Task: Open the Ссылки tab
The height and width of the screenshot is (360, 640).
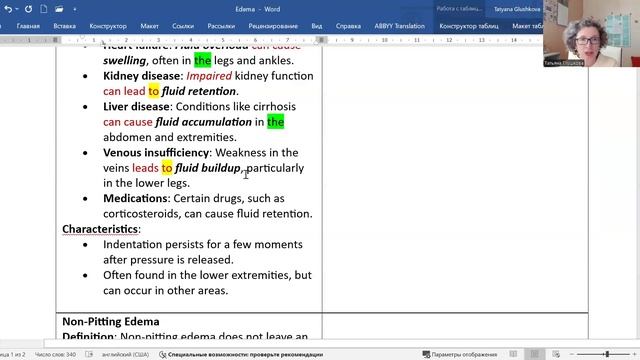Action: (183, 26)
